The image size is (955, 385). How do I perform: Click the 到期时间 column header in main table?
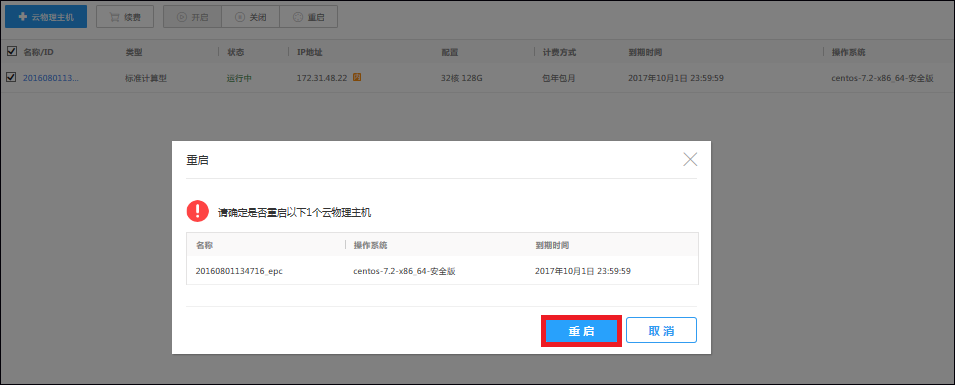645,52
